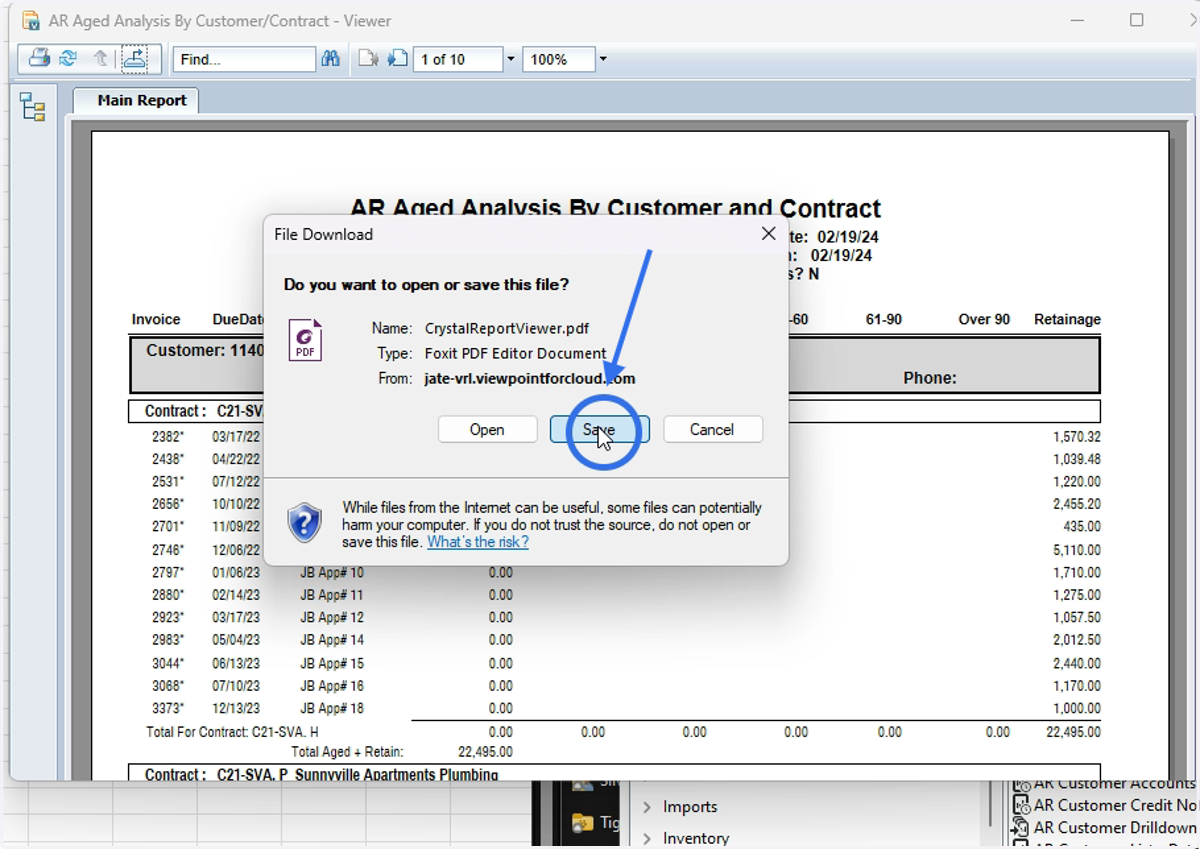
Task: Click retainage amount 2,455.20
Action: (1077, 504)
